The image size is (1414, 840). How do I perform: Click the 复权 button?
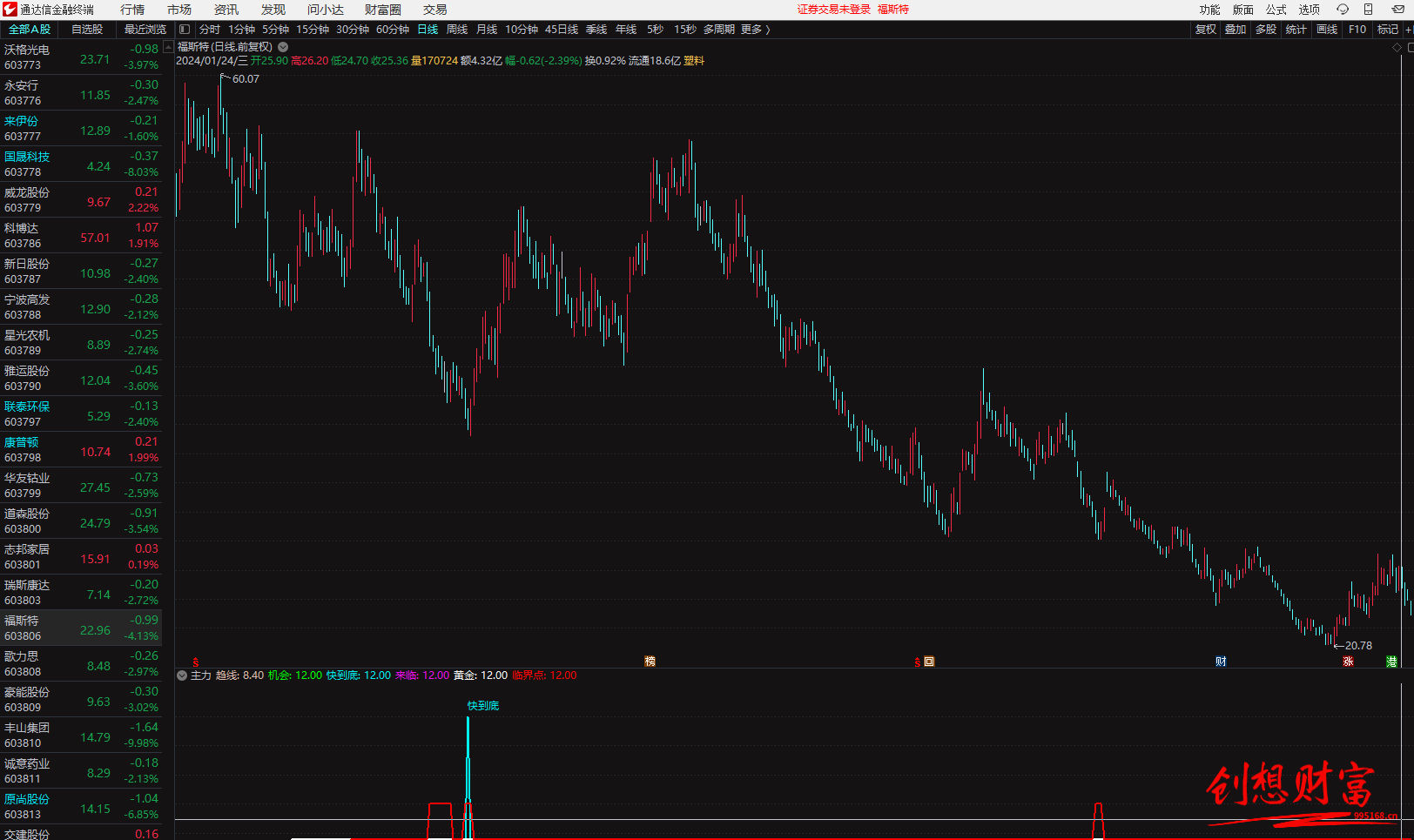(1206, 30)
